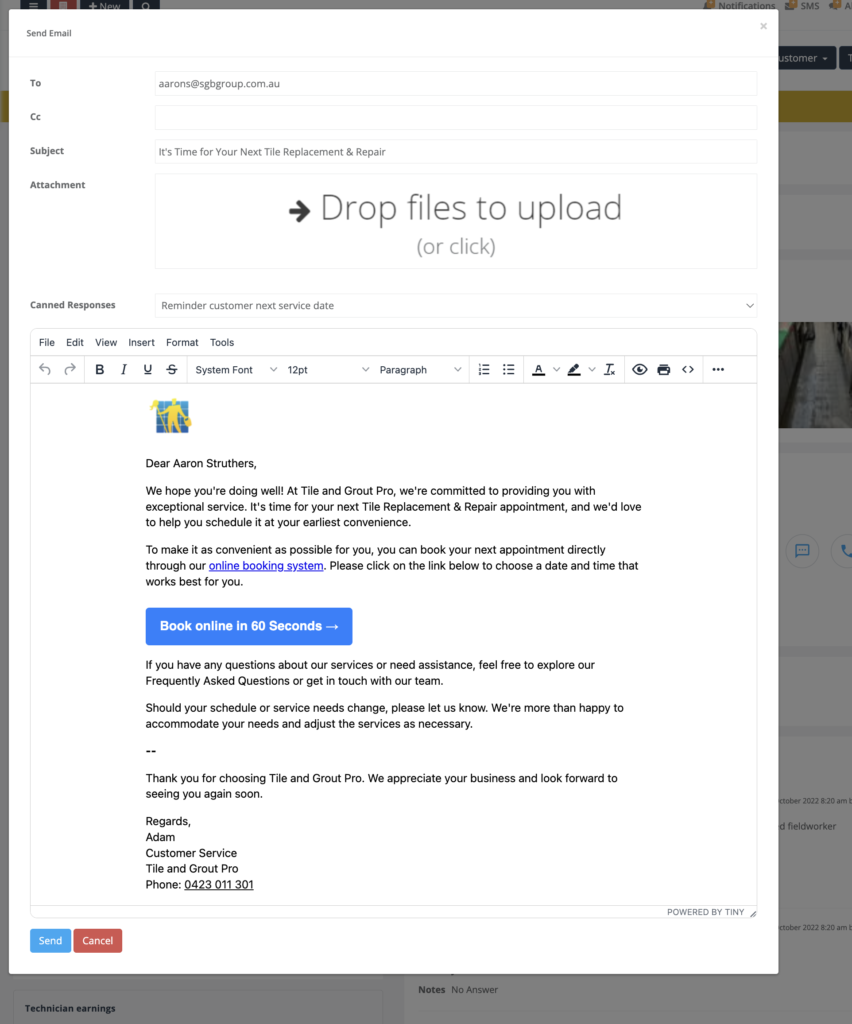
Task: Toggle strikethrough formatting
Action: pyautogui.click(x=172, y=370)
